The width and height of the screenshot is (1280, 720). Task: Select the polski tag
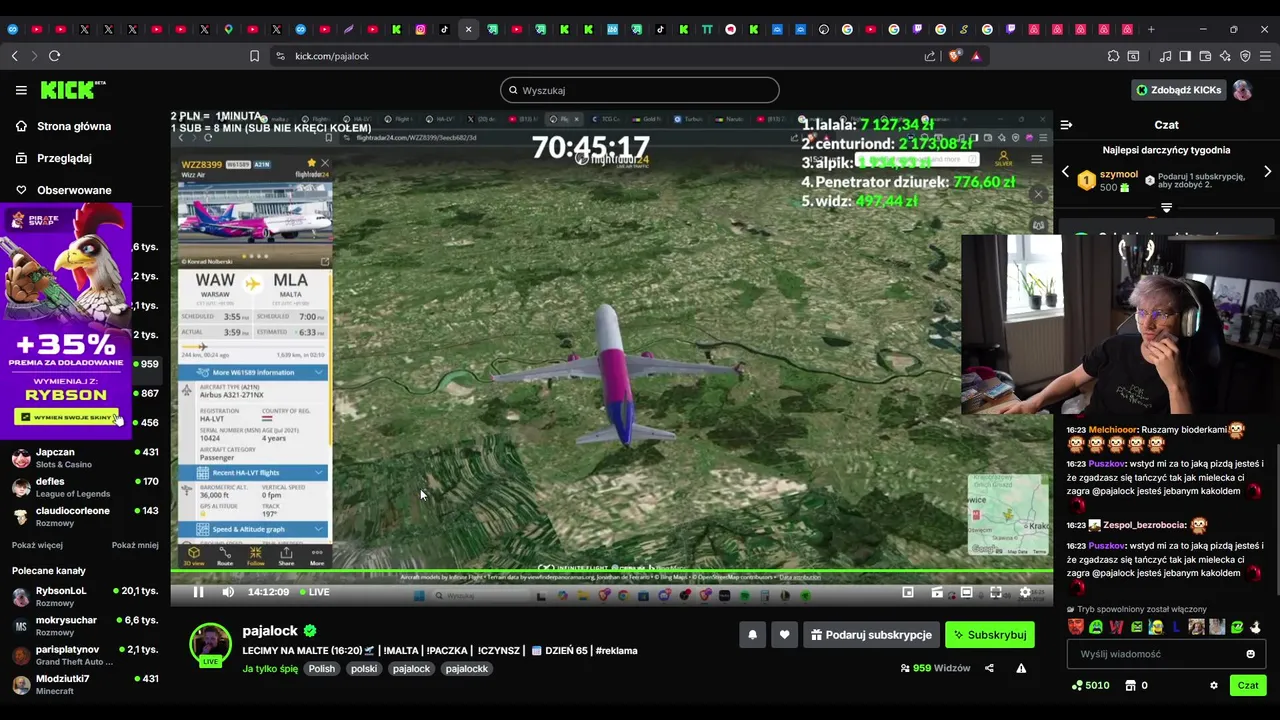pyautogui.click(x=364, y=669)
